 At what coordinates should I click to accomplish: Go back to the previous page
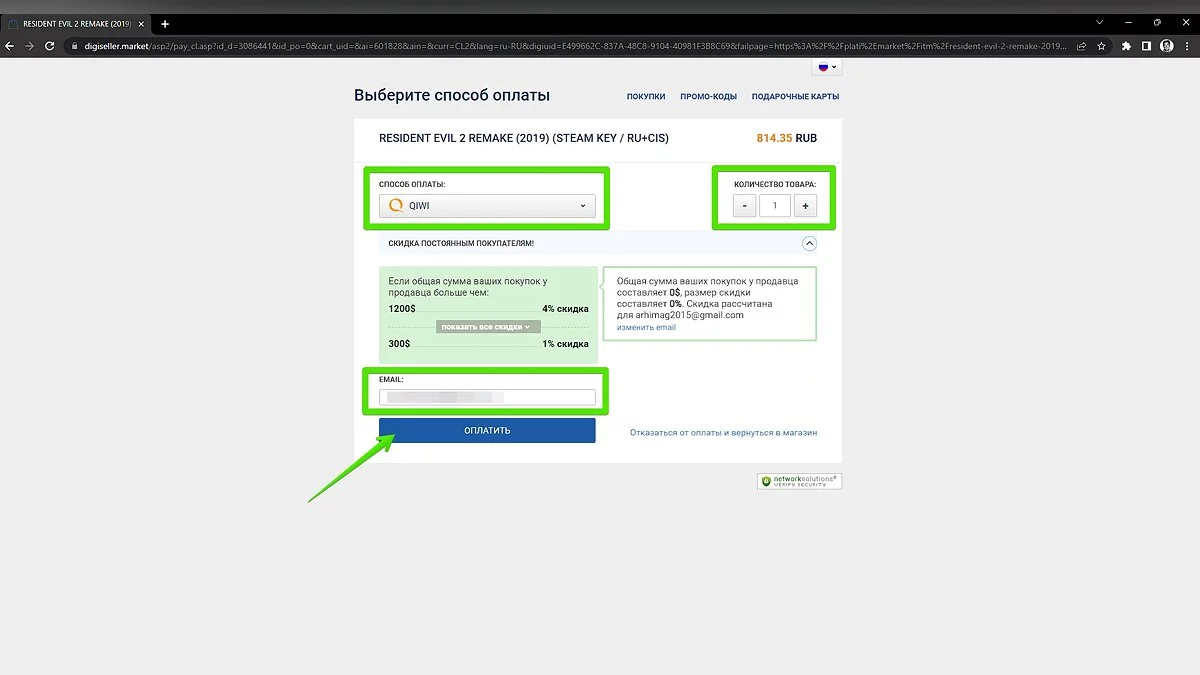10,46
